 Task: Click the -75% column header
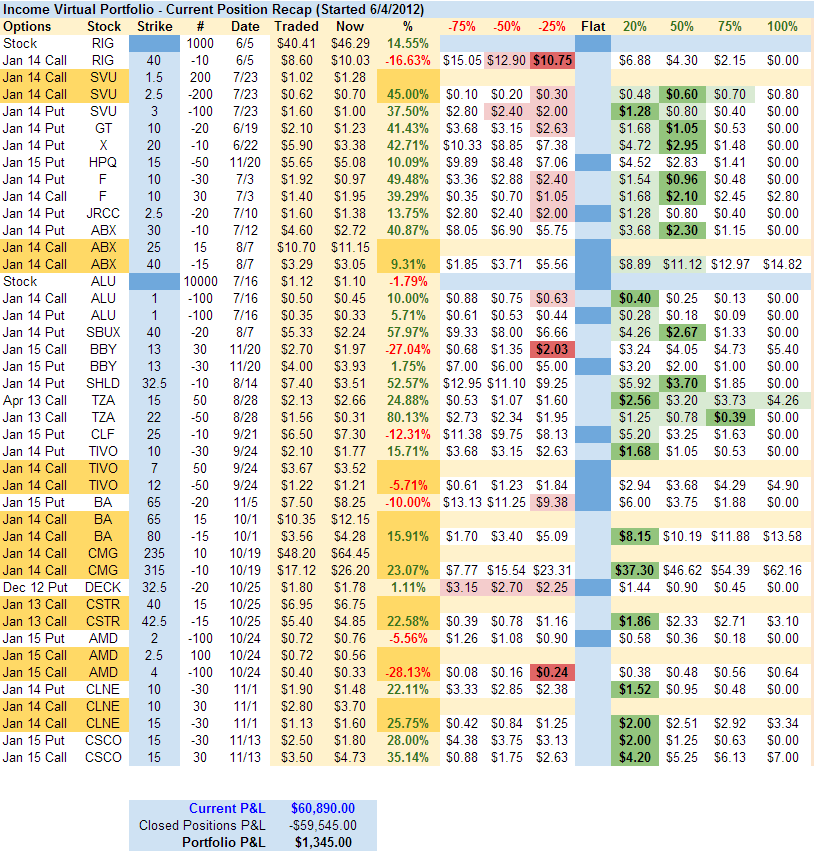pyautogui.click(x=461, y=25)
